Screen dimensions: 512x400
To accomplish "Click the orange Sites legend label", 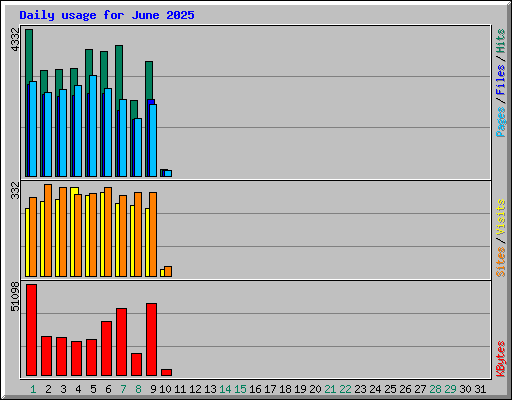I will coord(500,262).
